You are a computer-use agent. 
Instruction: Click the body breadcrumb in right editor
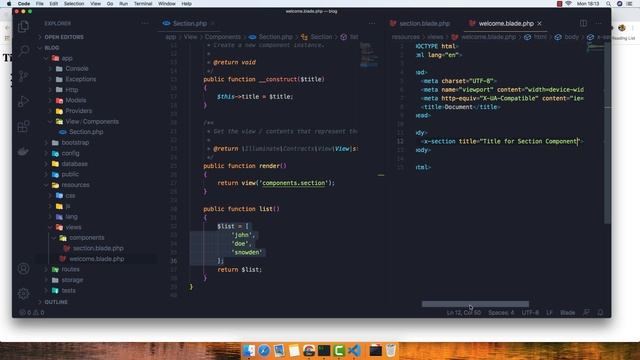coord(571,37)
